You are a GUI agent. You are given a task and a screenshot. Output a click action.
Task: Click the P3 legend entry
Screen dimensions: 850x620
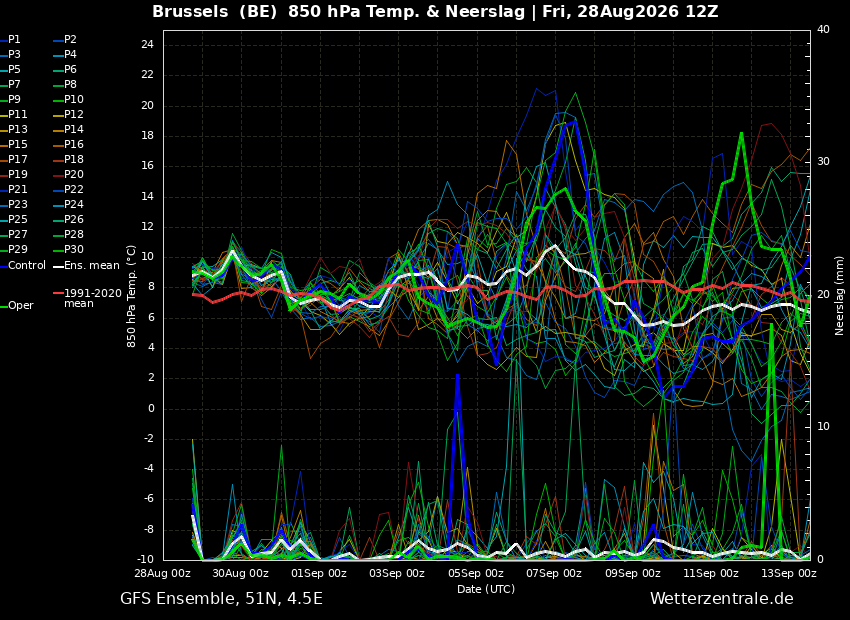(x=11, y=54)
